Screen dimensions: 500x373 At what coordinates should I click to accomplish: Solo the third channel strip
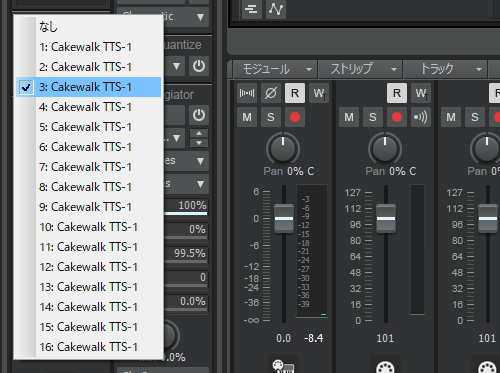(475, 117)
